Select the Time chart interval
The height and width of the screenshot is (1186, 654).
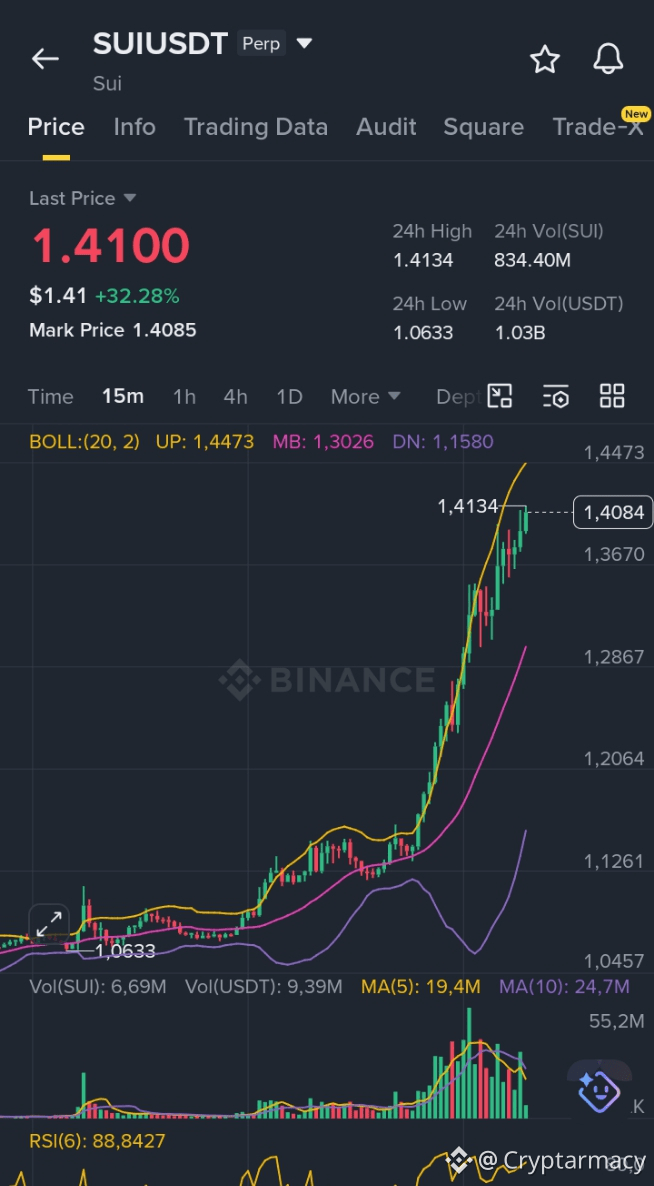[x=51, y=396]
